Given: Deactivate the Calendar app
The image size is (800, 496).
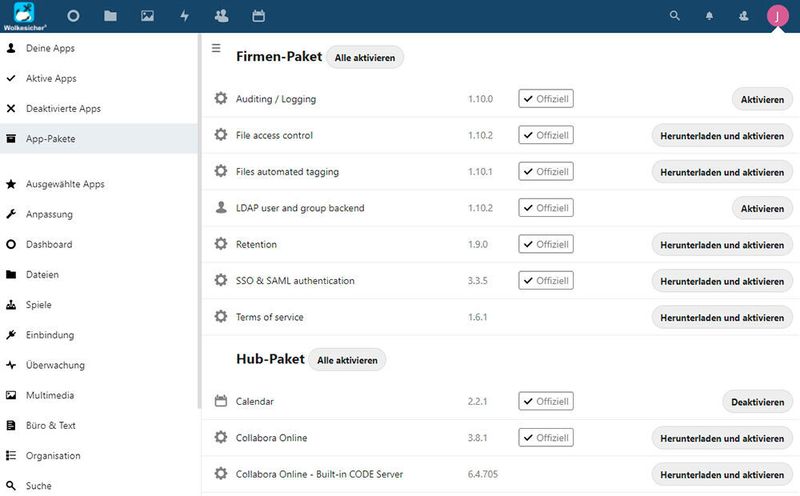Looking at the screenshot, I should 758,402.
